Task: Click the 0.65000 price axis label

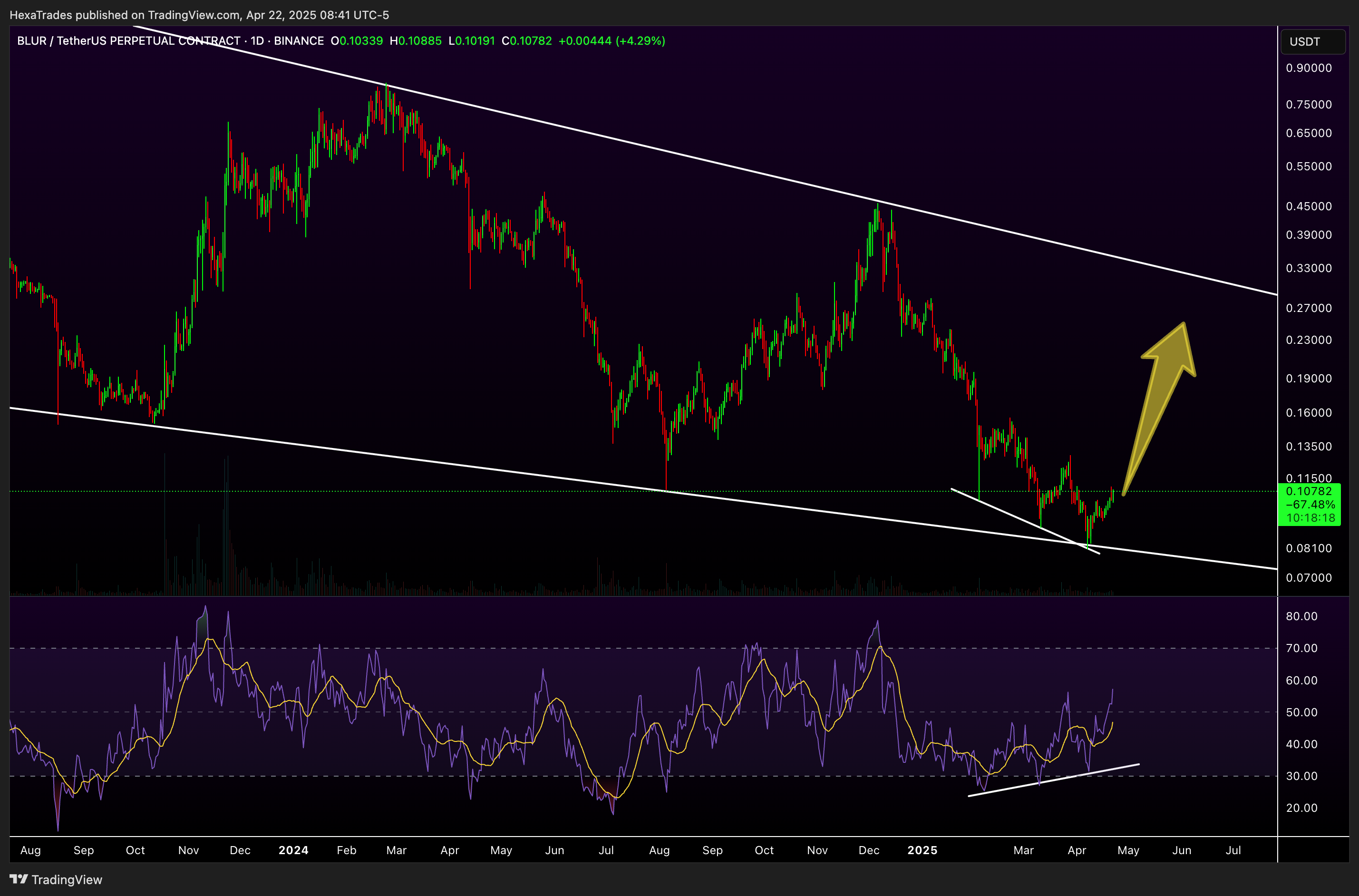Action: tap(1309, 133)
